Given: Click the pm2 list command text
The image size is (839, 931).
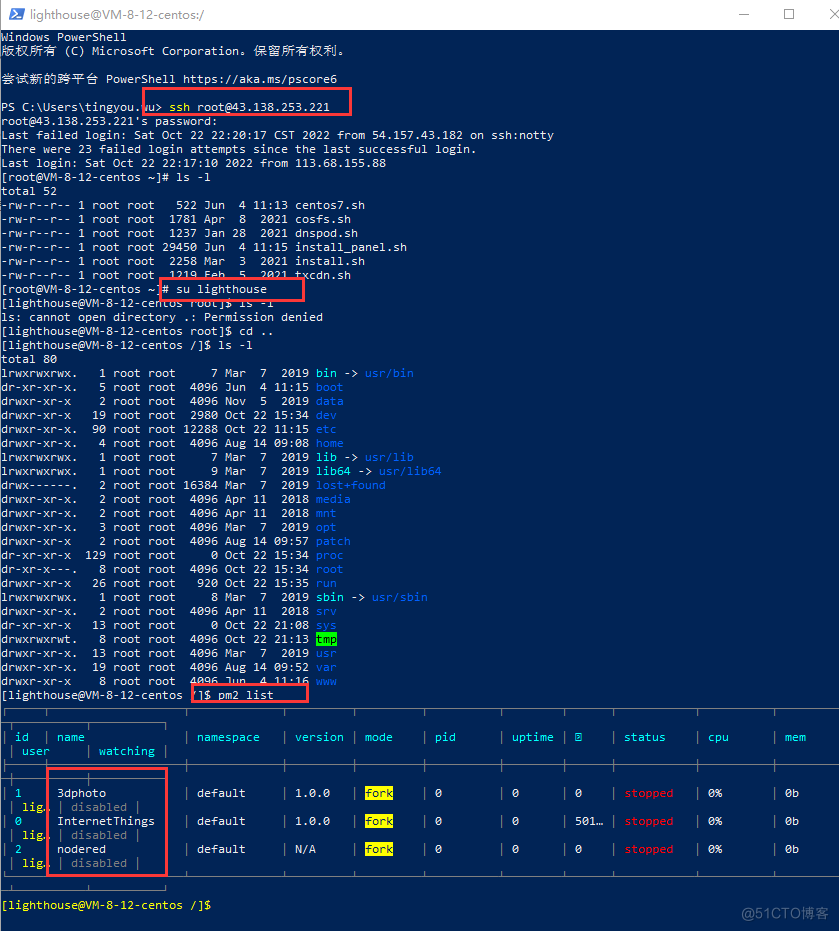Looking at the screenshot, I should (x=246, y=695).
